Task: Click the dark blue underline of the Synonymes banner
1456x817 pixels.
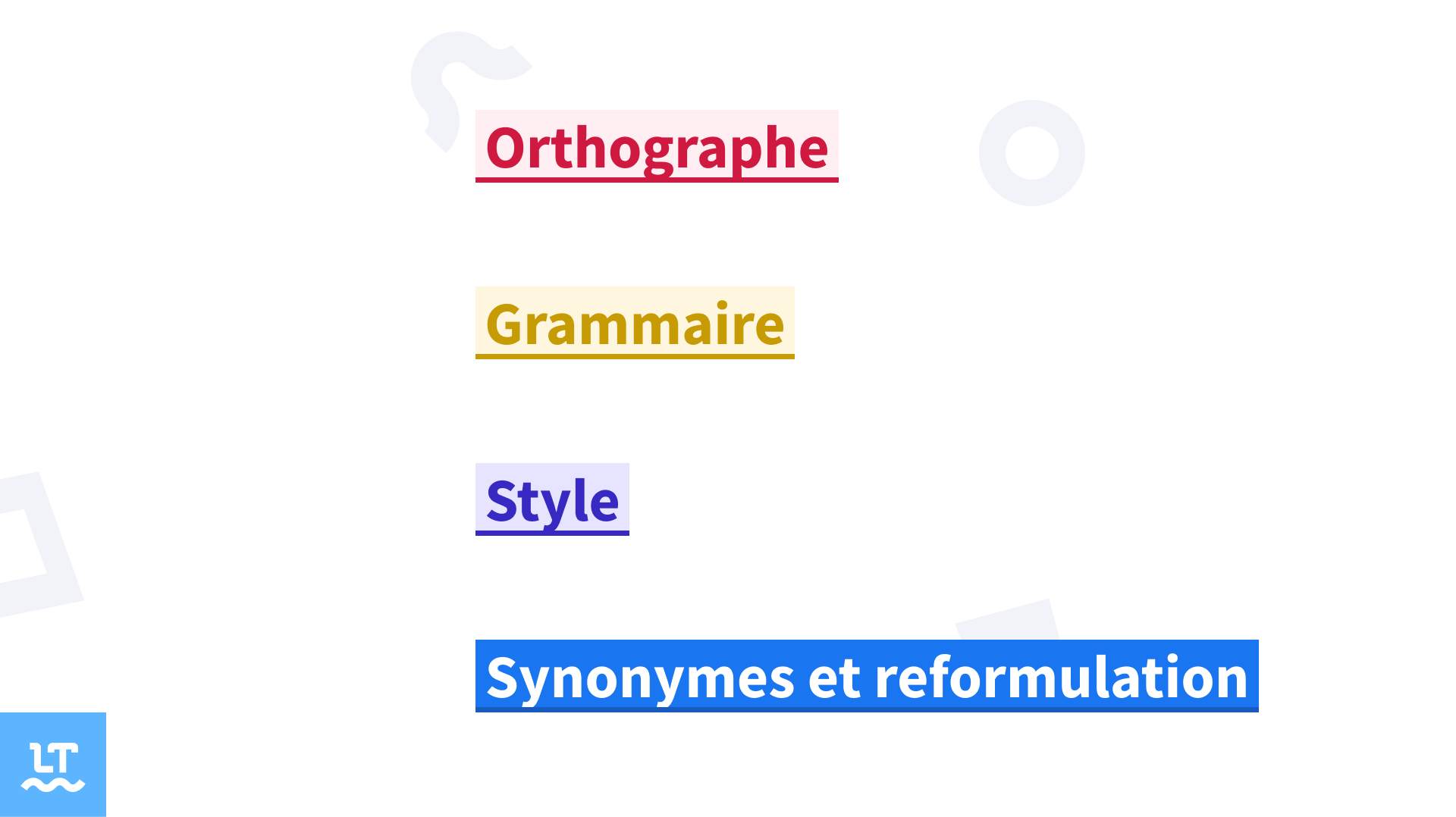Action: click(867, 709)
